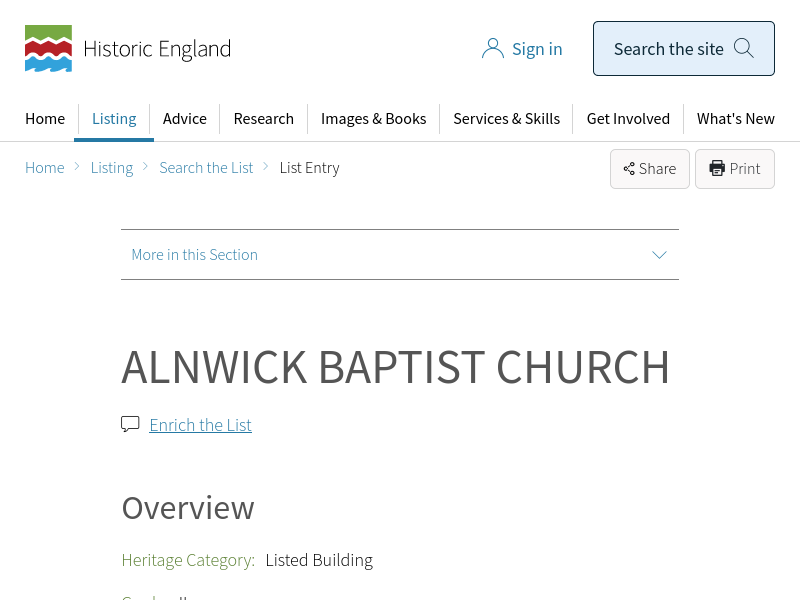Screen dimensions: 800x600
Task: Go to the Research section
Action: 264,118
